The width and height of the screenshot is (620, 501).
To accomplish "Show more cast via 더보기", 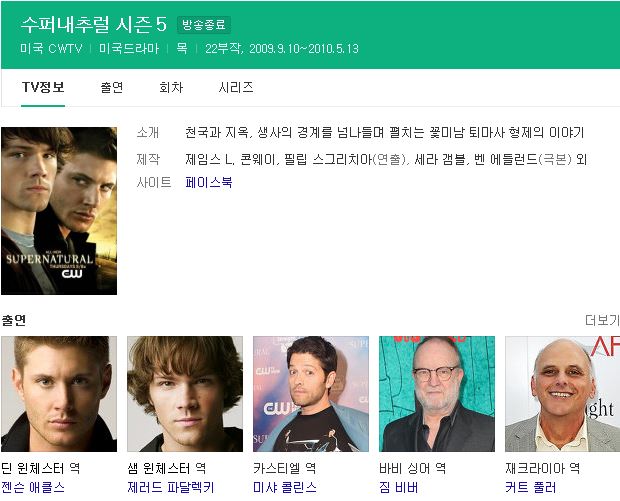I will [x=602, y=320].
